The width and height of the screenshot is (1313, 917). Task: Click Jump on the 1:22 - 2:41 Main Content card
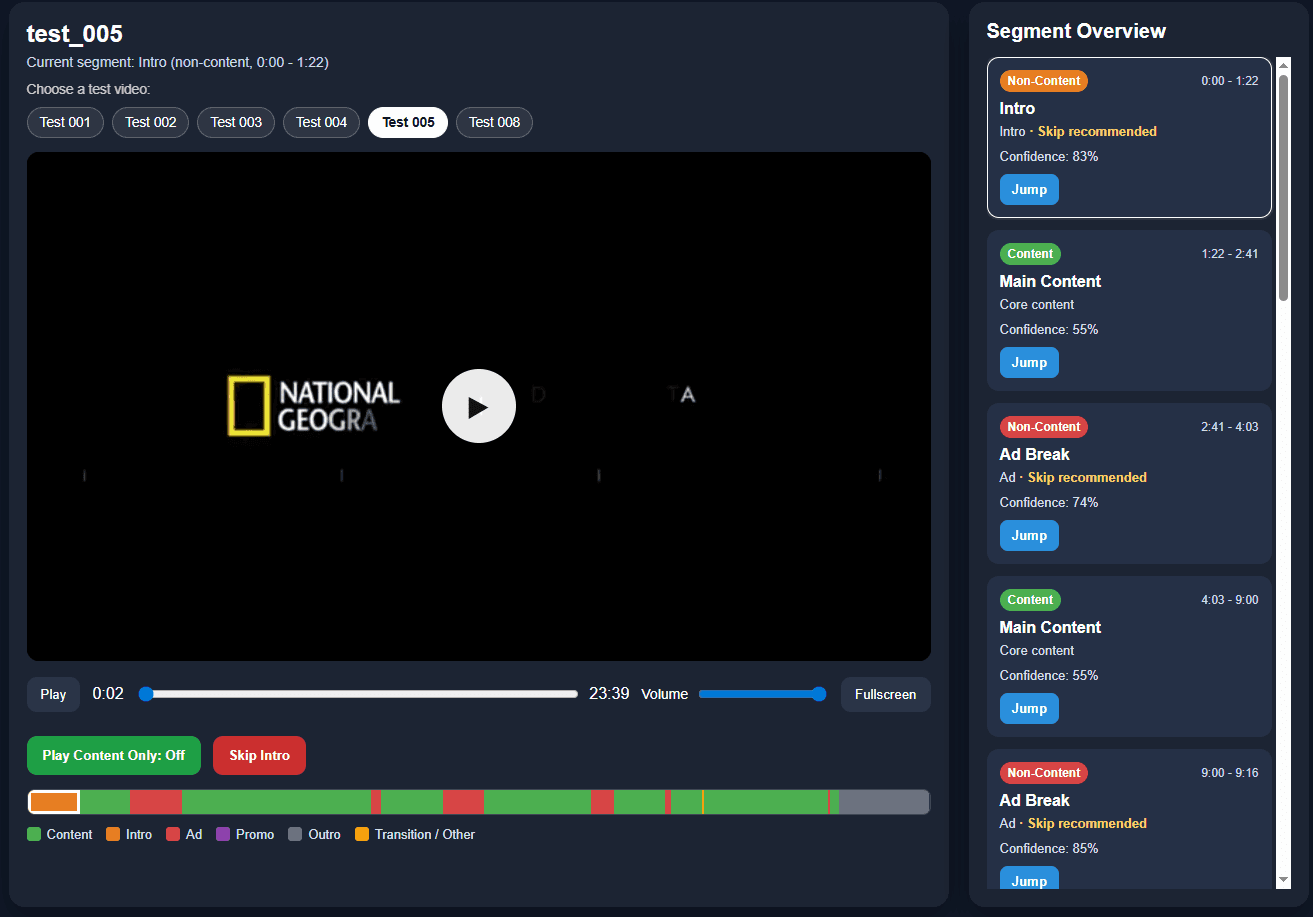1029,362
